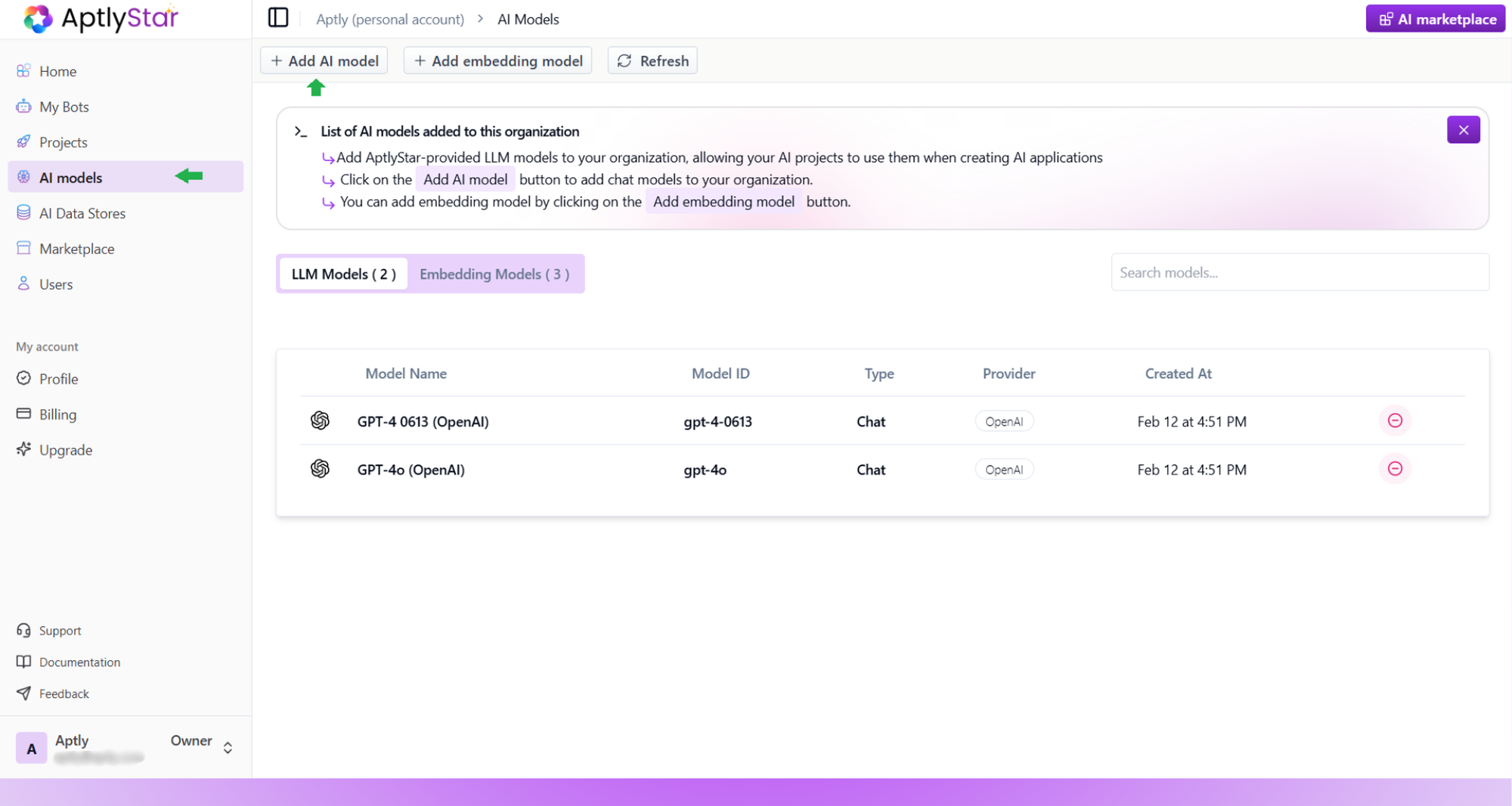Click Model Name column header
This screenshot has width=1512, height=806.
[x=406, y=374]
